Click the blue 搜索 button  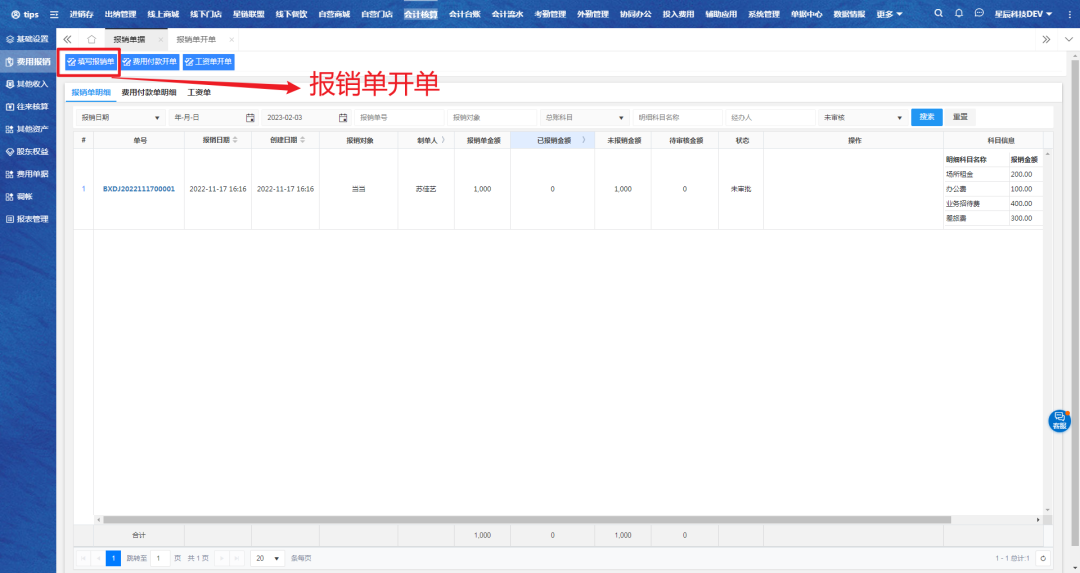tap(927, 117)
